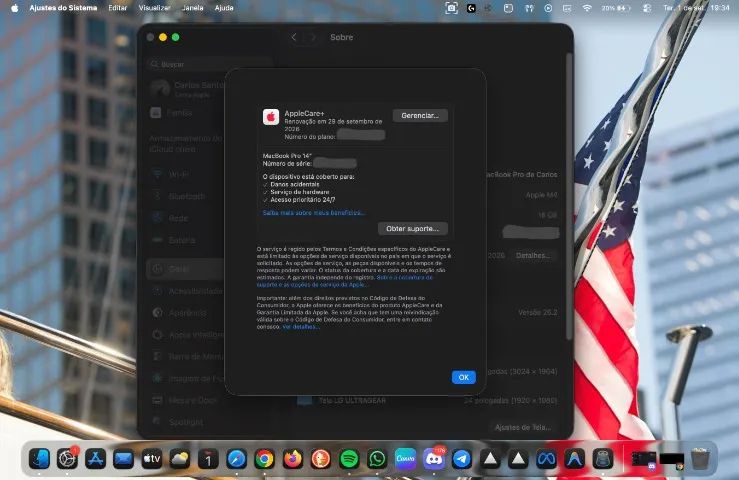Viewport: 739px width, 480px height.
Task: Open Discord from the Dock
Action: (434, 459)
